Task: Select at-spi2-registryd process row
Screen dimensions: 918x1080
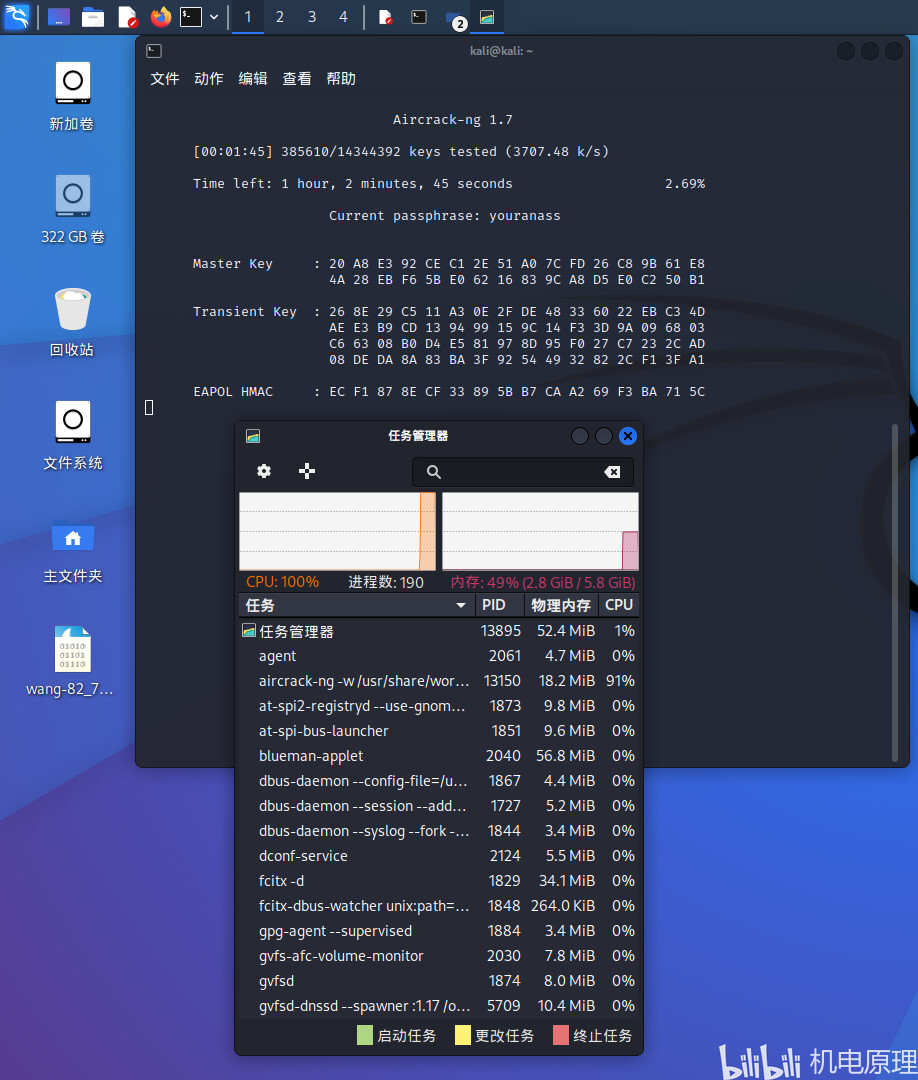Action: 439,706
